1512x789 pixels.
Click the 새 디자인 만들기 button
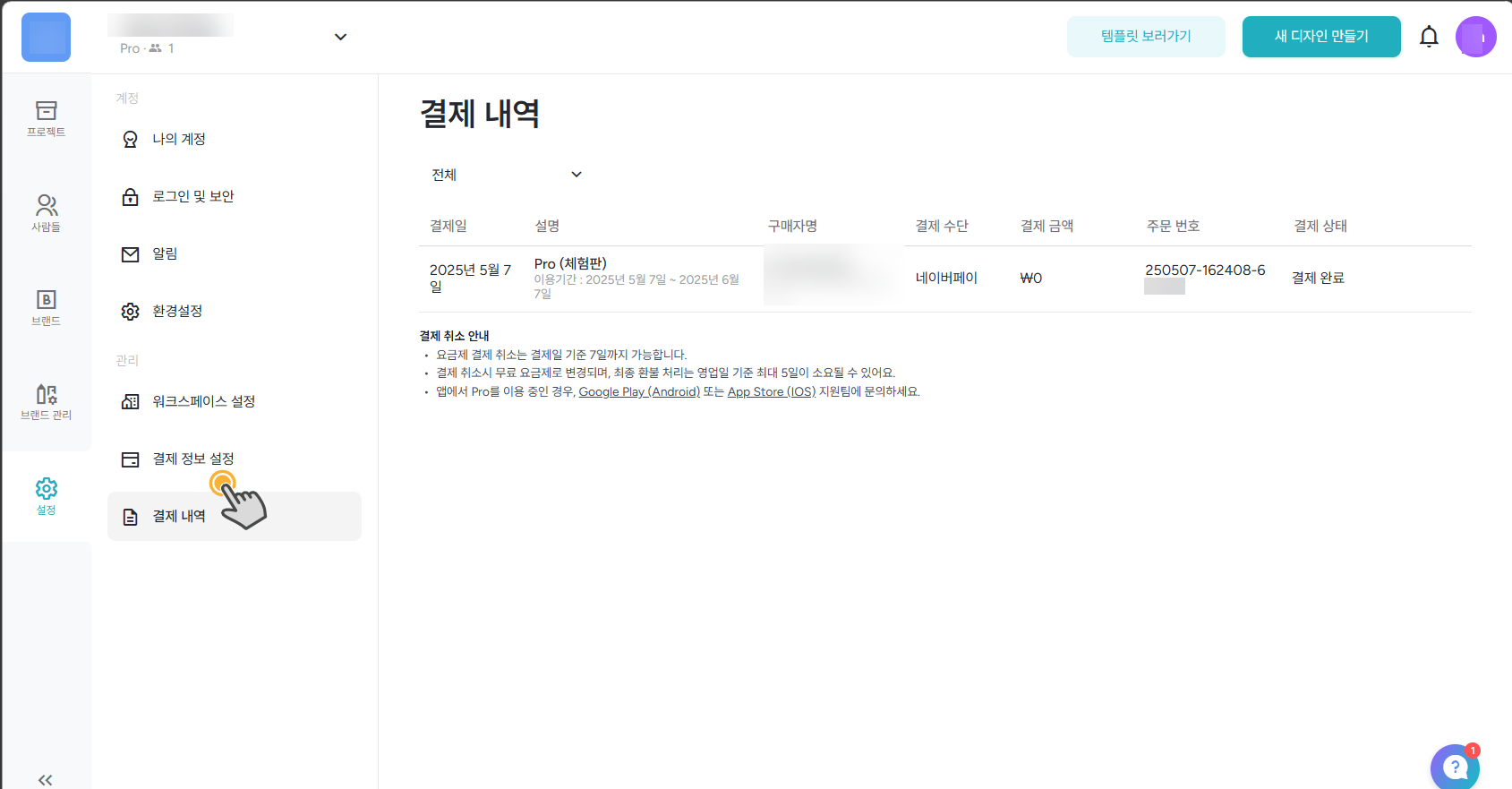1321,37
